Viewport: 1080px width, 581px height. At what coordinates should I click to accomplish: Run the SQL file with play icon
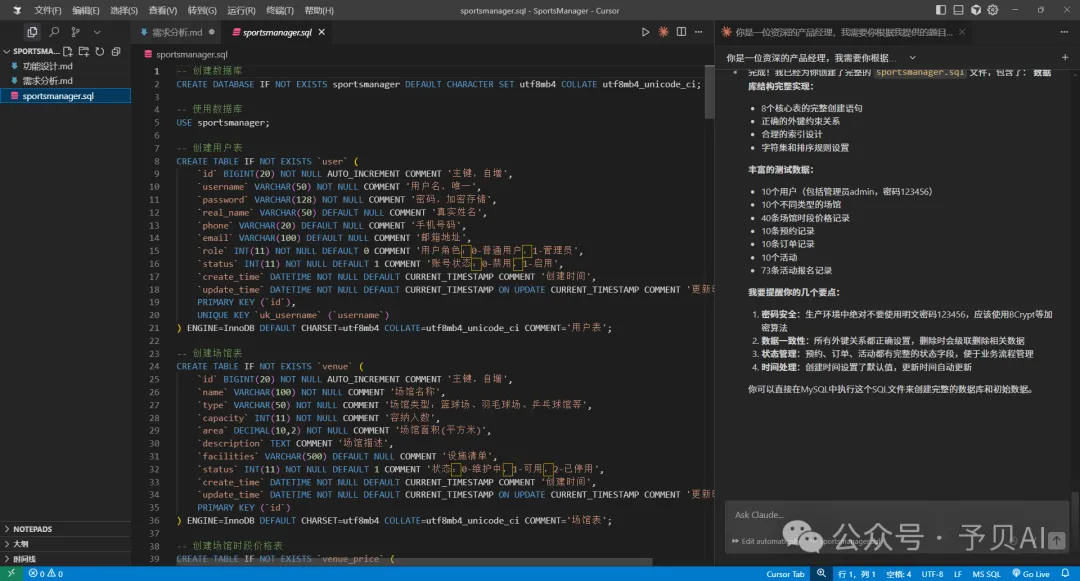(x=645, y=32)
